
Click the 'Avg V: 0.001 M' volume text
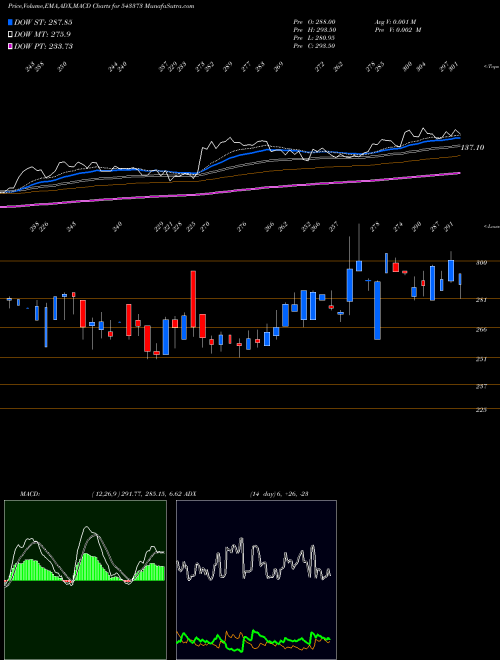pos(395,22)
